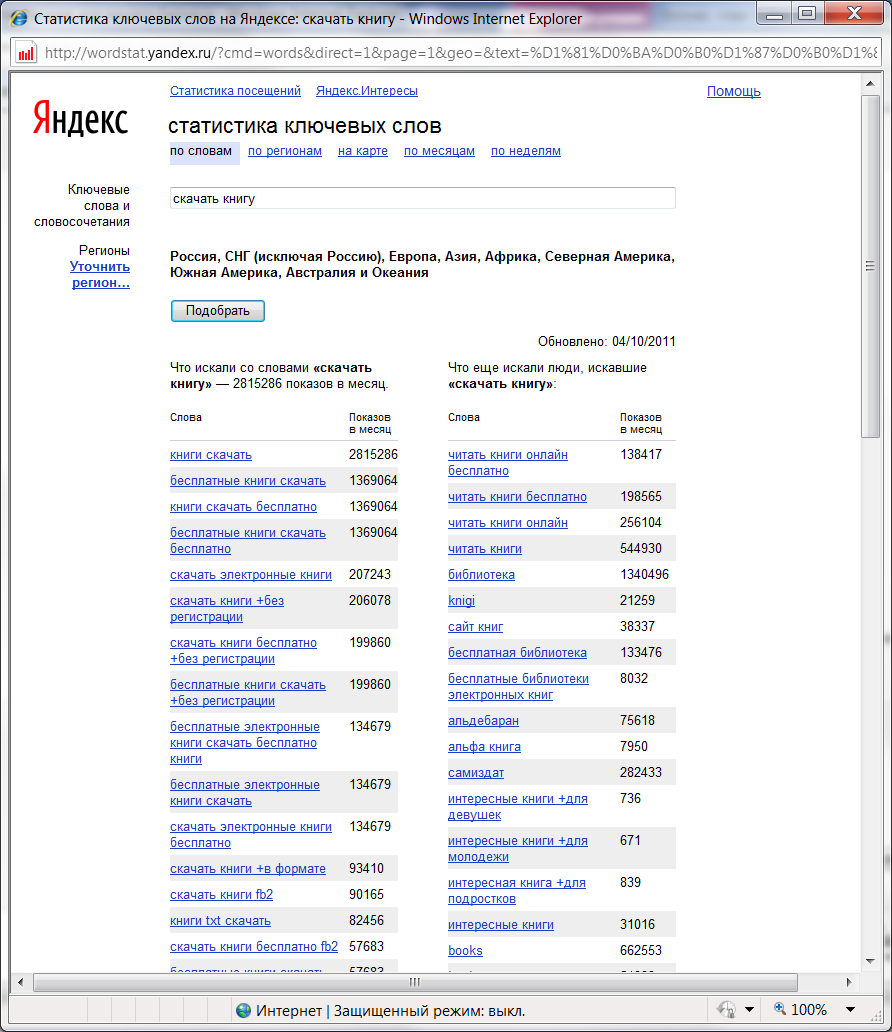The height and width of the screenshot is (1032, 892).
Task: Open the 'самиздат' link
Action: 476,773
